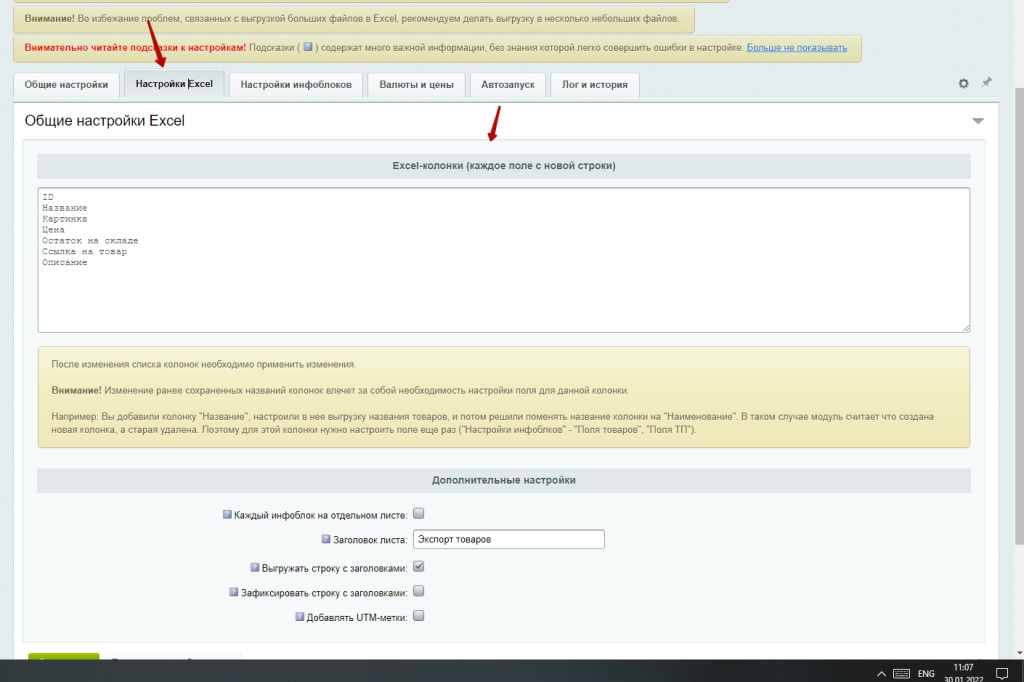Open touch keyboard icon in taskbar
The image size is (1024, 682).
901,674
